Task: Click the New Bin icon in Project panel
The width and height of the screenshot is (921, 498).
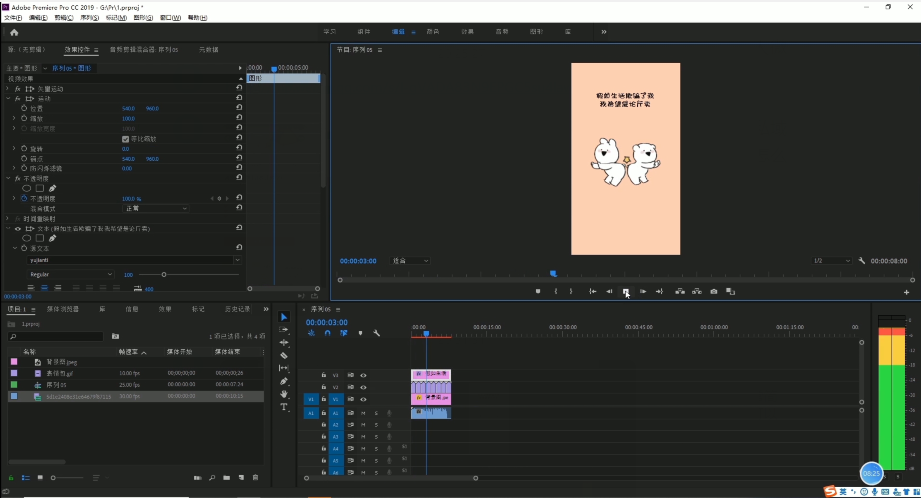Action: click(227, 477)
